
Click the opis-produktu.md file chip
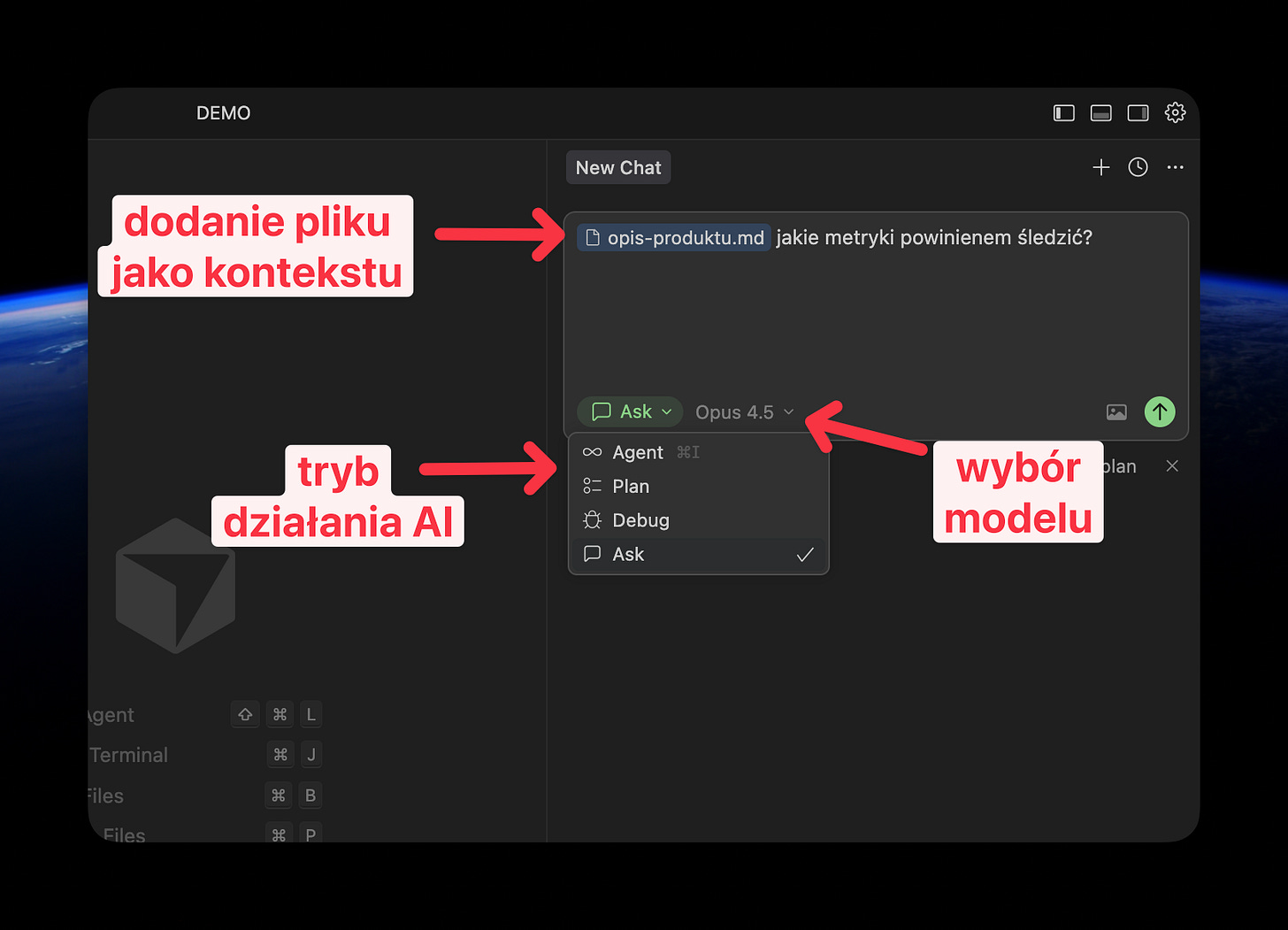point(674,238)
